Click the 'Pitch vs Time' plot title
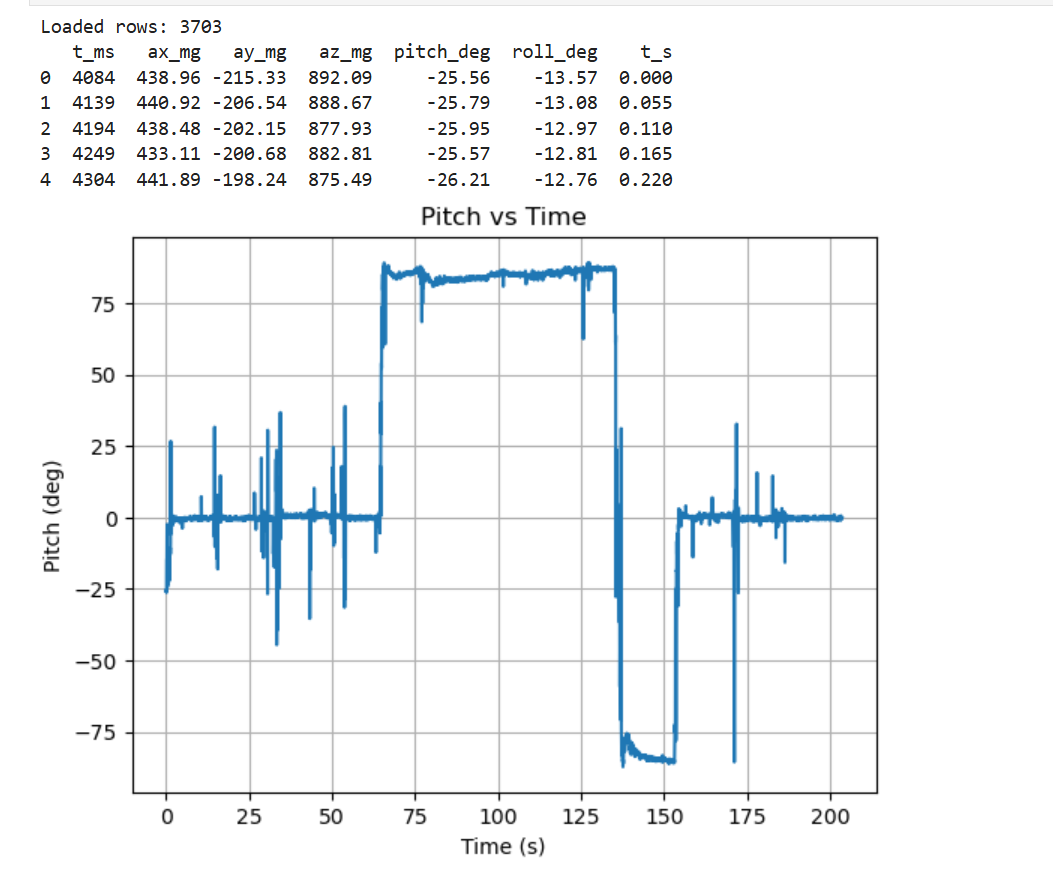 tap(503, 216)
